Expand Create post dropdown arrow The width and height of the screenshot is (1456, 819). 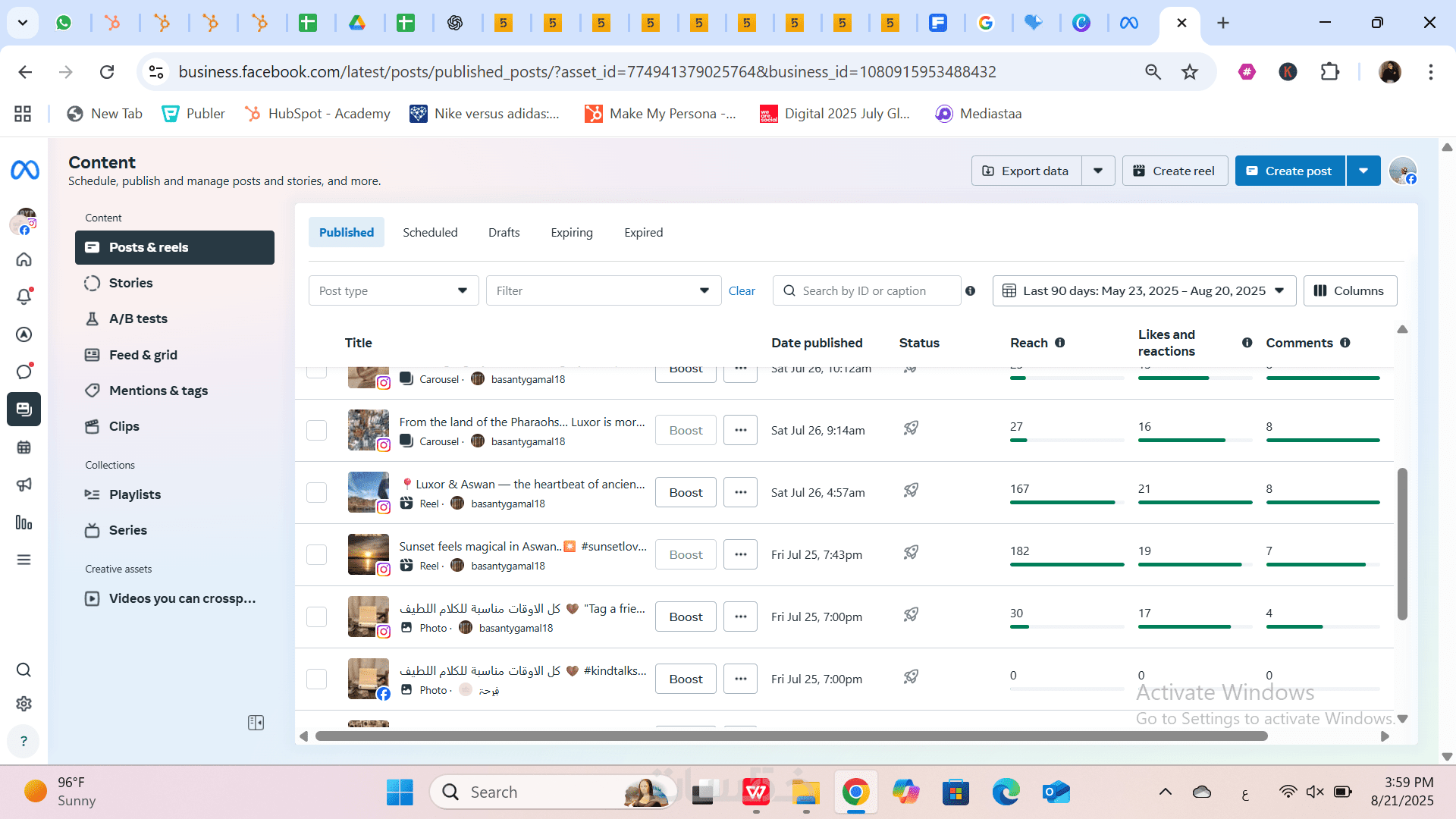click(1363, 171)
